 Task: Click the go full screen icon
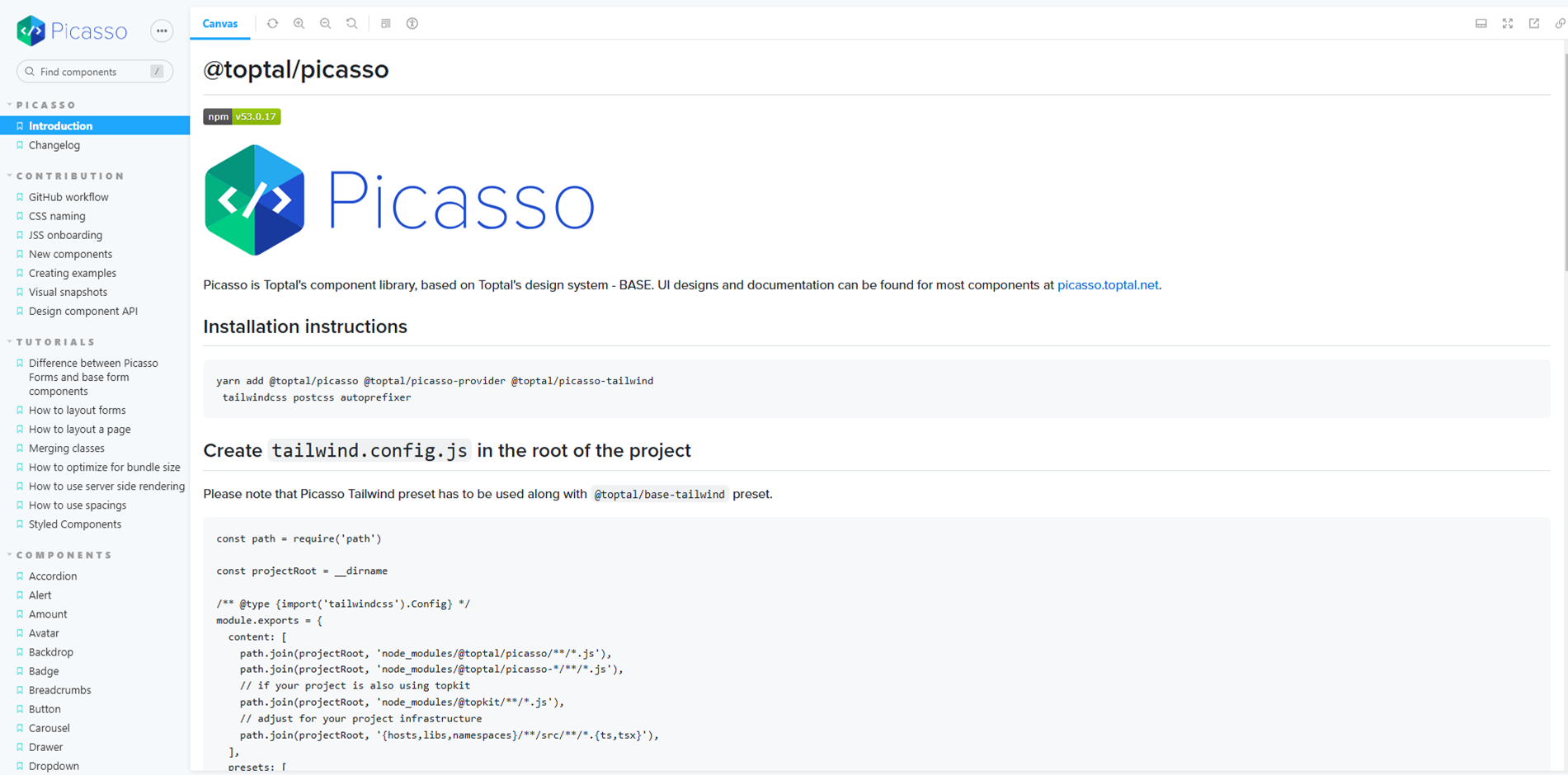coord(1508,24)
